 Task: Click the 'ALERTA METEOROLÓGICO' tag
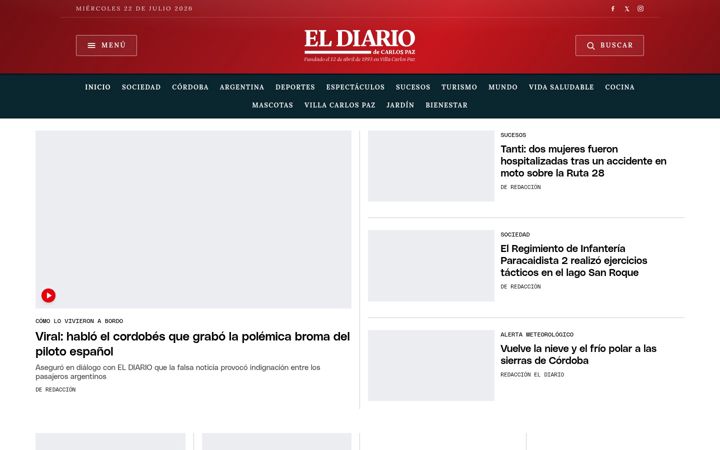pos(537,334)
